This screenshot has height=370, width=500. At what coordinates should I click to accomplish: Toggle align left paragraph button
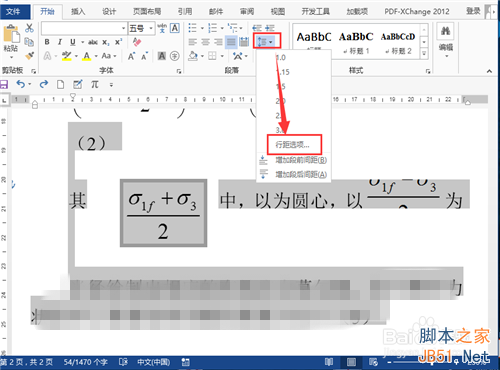click(193, 42)
